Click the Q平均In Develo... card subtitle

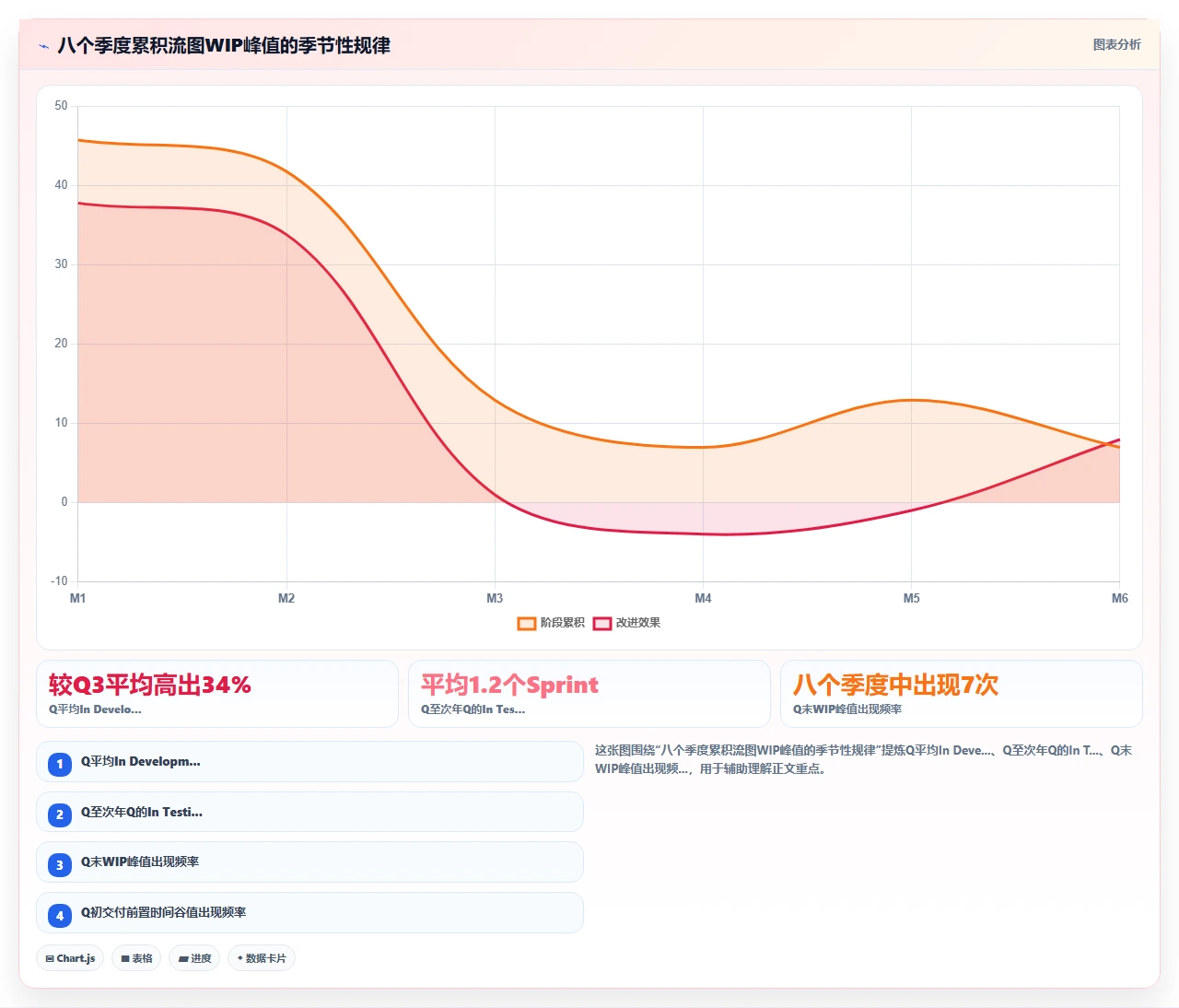(95, 709)
